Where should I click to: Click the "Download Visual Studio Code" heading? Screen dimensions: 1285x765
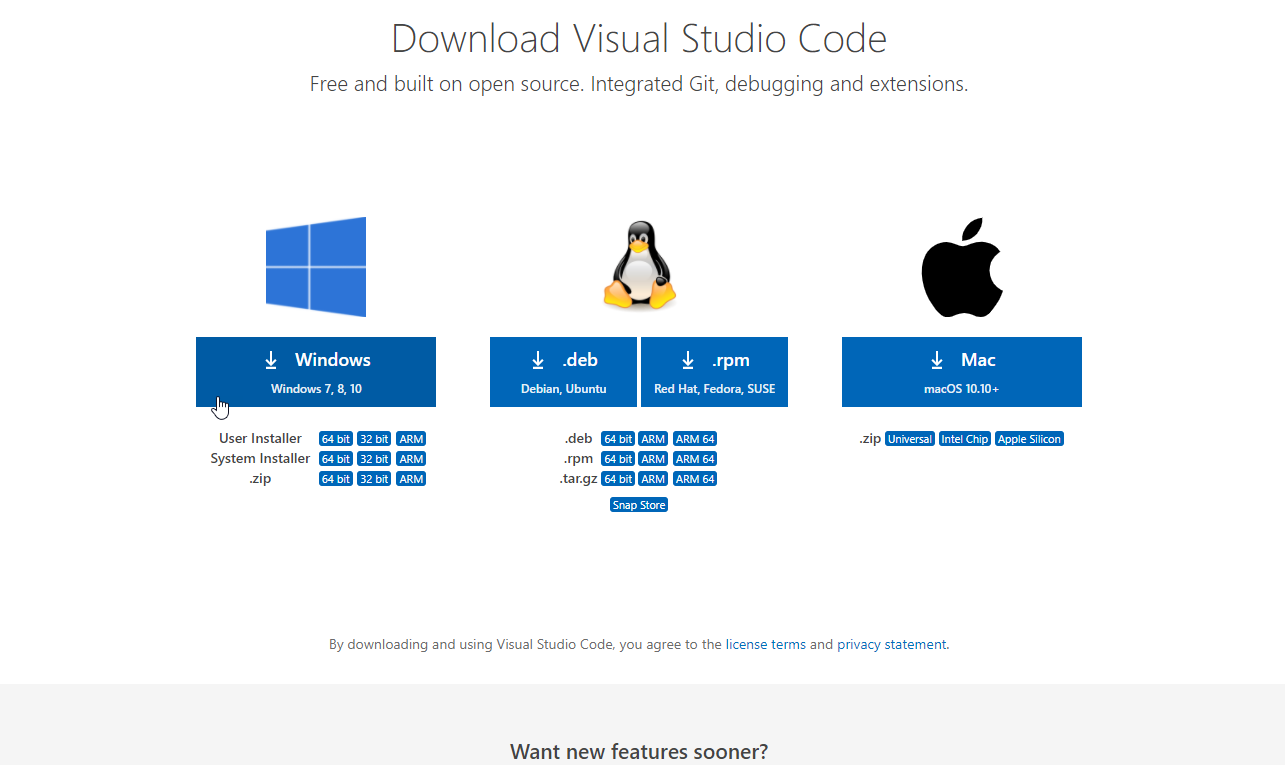click(639, 39)
